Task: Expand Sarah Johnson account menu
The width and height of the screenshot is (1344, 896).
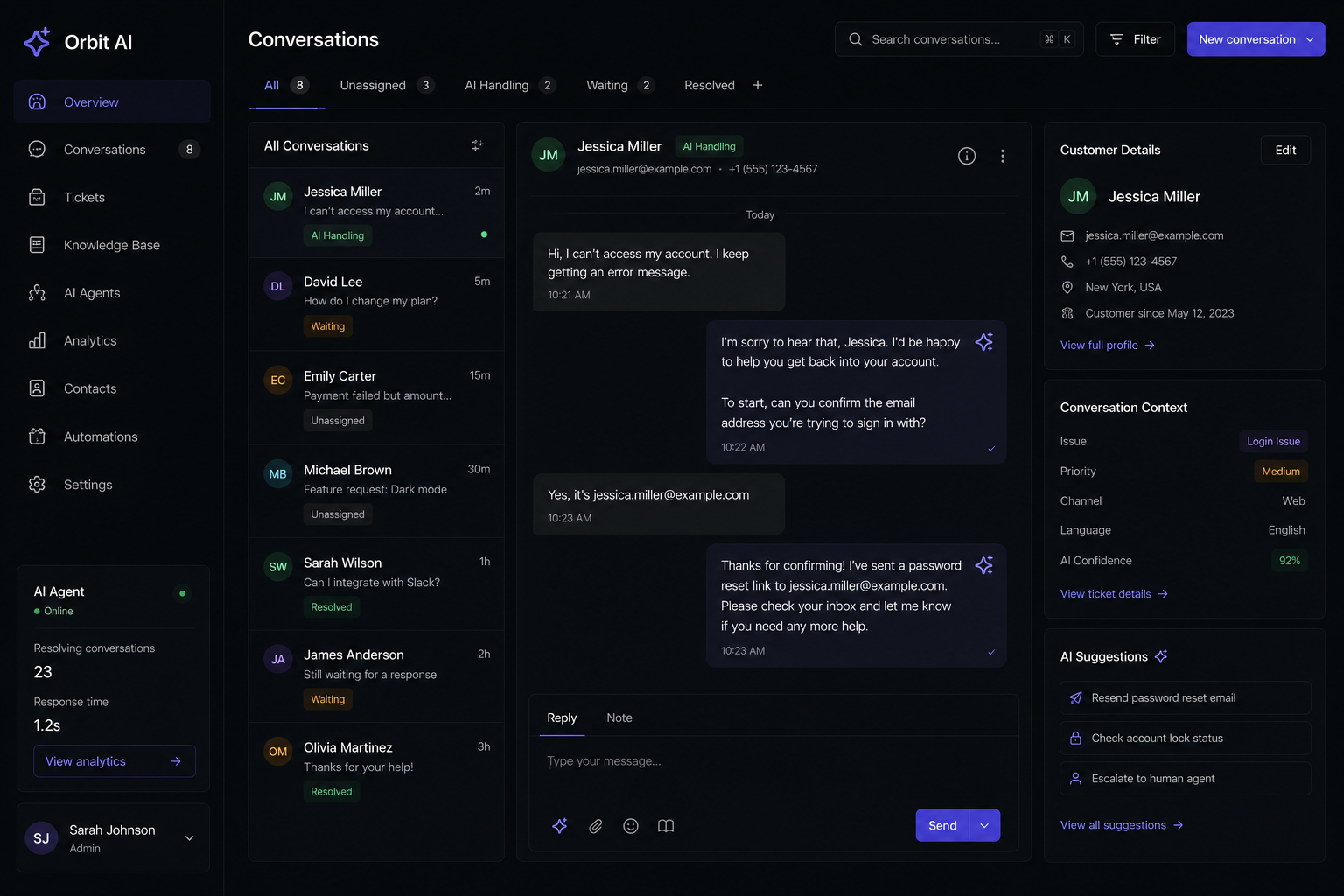Action: [189, 838]
